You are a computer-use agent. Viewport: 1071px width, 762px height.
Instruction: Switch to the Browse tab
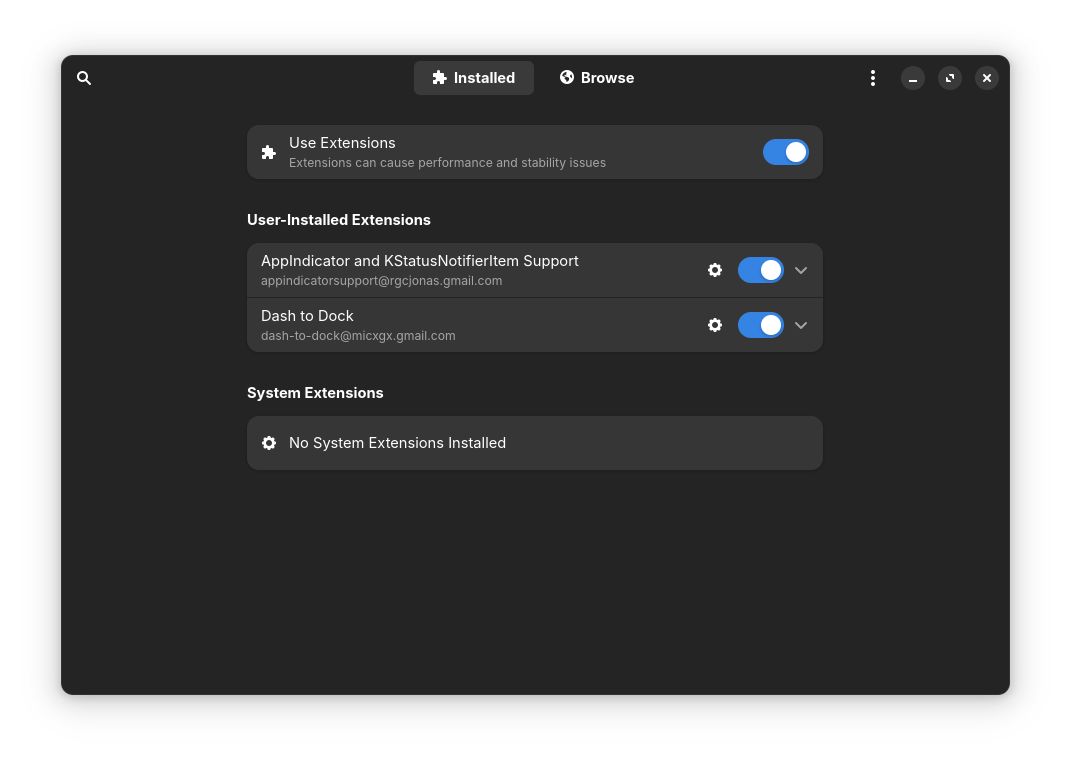coord(597,78)
